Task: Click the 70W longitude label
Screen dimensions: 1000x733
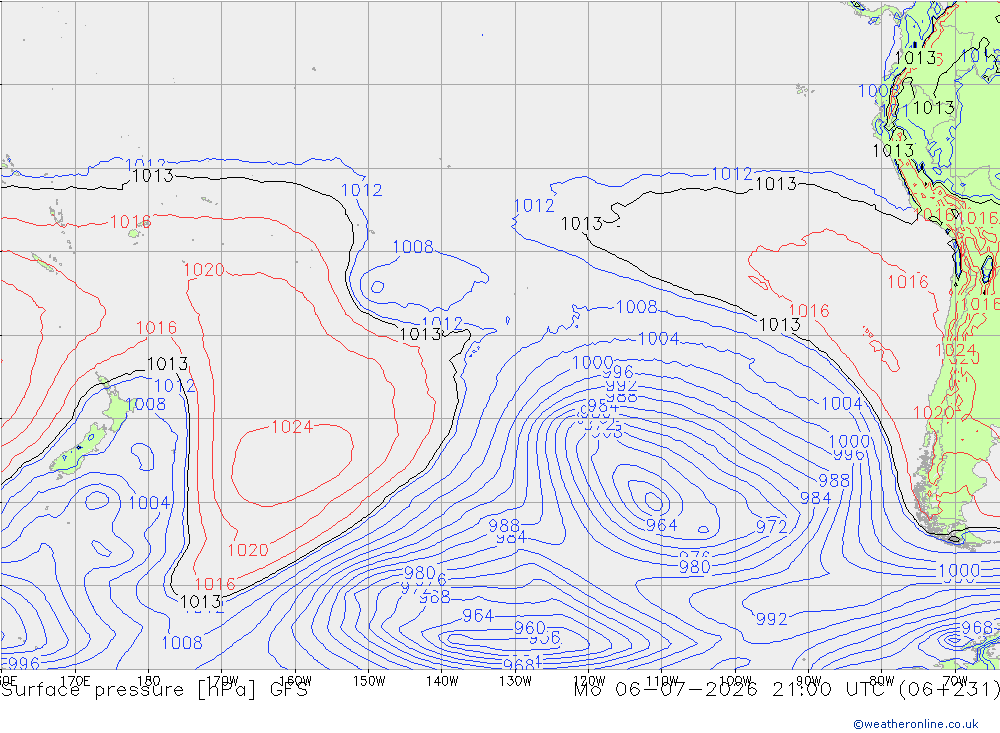Action: [x=955, y=681]
